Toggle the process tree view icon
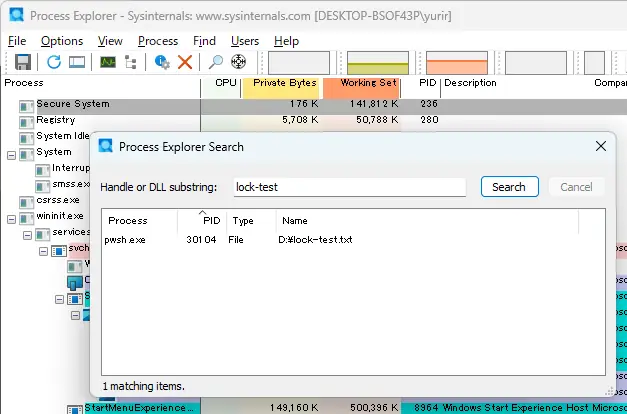This screenshot has height=414, width=627. 131,62
